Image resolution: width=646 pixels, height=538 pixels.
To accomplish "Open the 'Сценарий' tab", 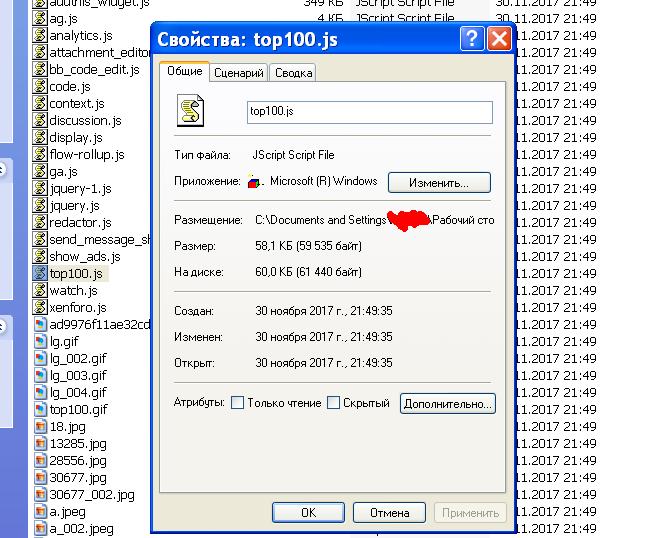I will (239, 73).
